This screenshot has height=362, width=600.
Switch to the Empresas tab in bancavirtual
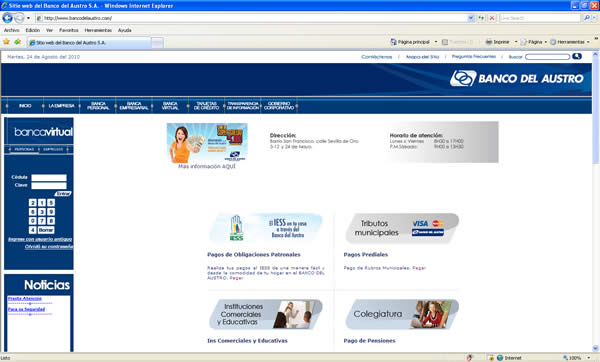(x=53, y=149)
